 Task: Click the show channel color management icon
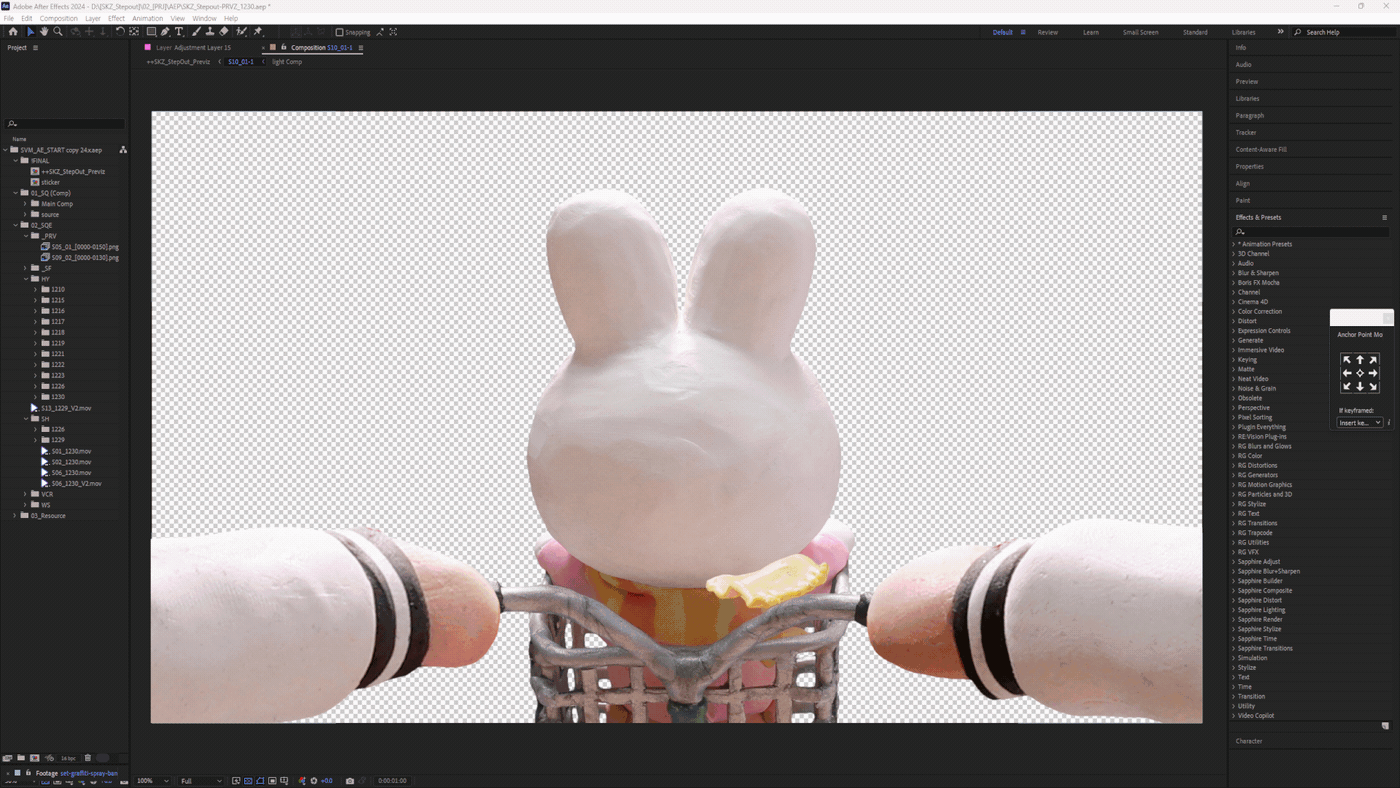(x=302, y=781)
